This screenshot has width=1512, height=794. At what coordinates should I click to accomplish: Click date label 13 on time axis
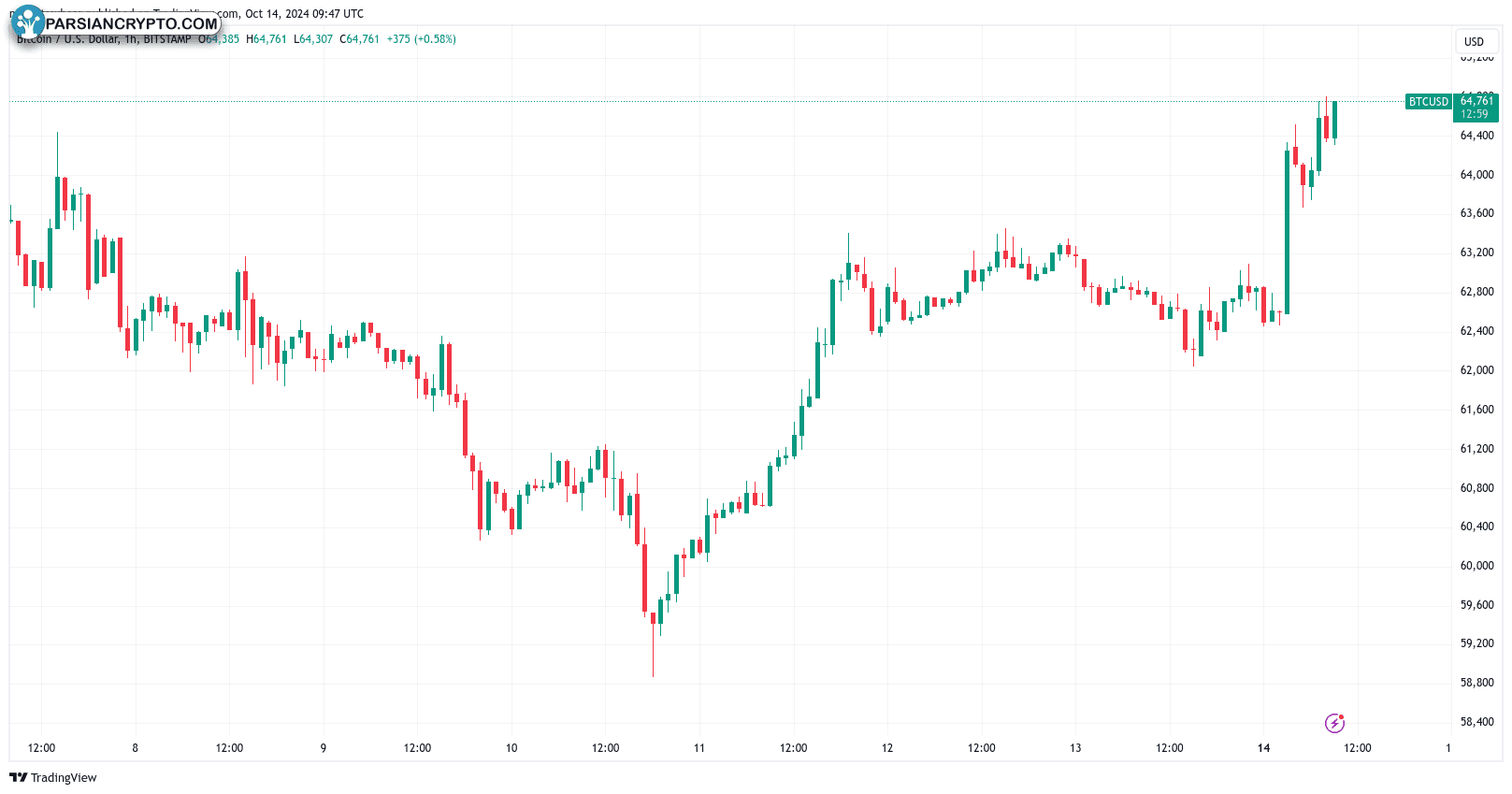pyautogui.click(x=1075, y=748)
